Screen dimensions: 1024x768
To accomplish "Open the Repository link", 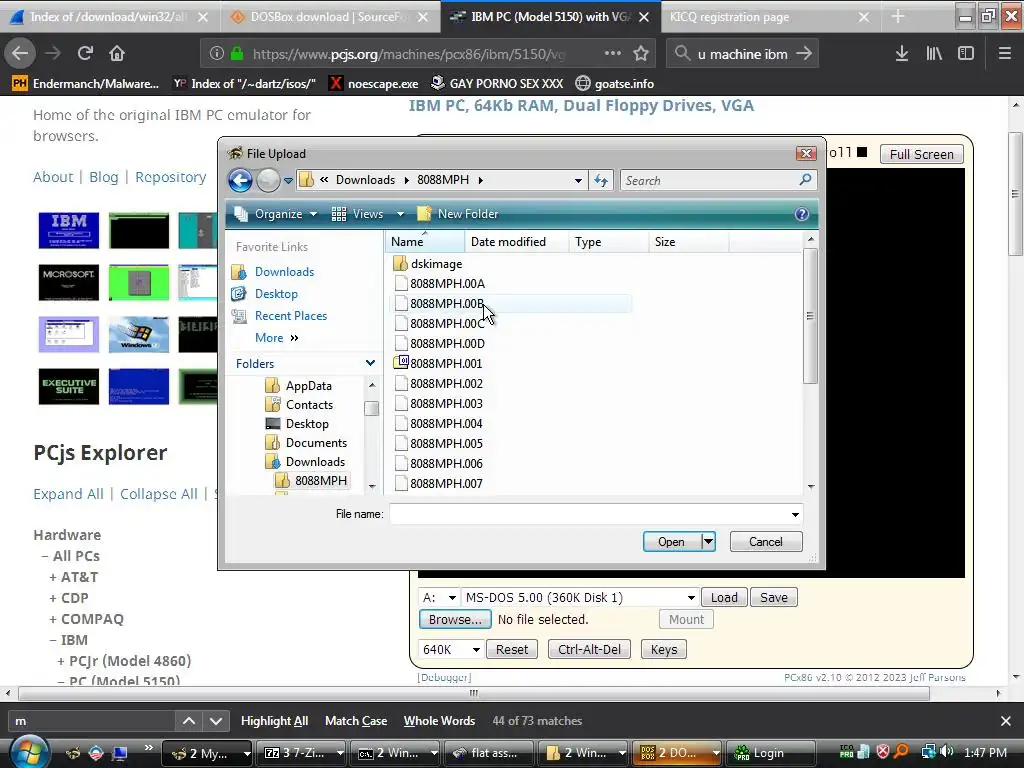I will (170, 177).
